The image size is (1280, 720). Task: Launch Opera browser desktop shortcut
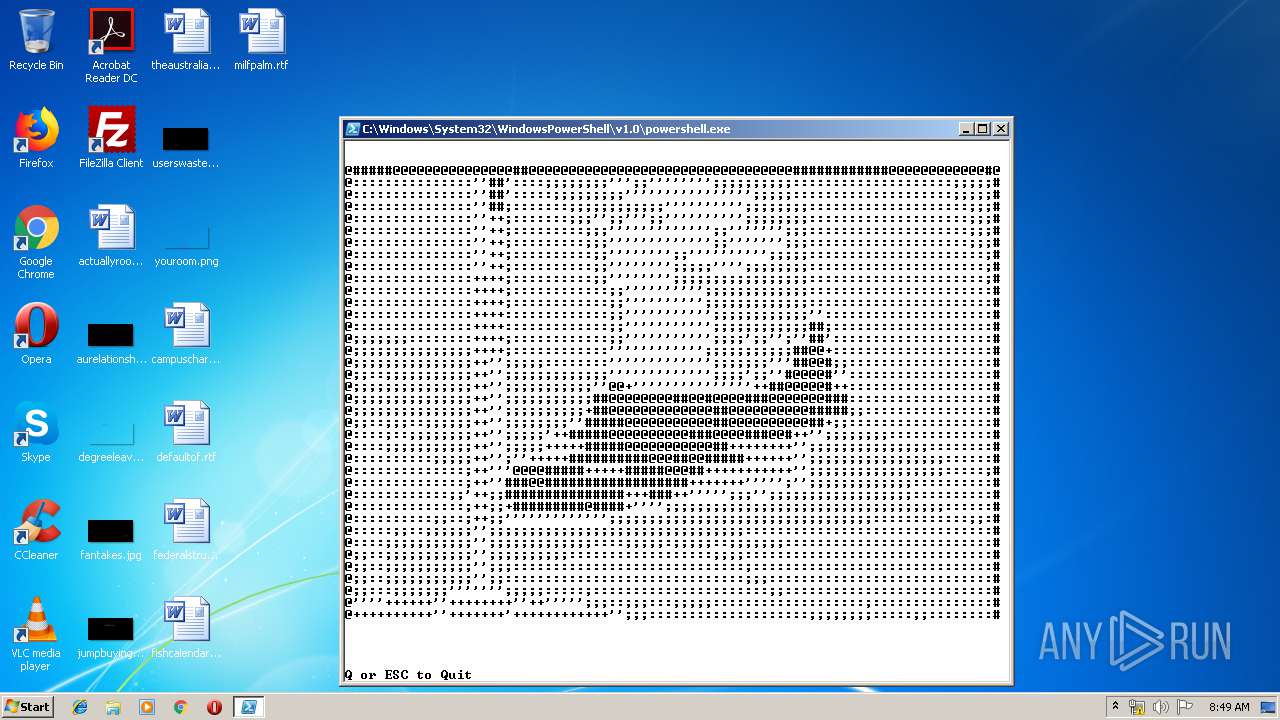(36, 334)
